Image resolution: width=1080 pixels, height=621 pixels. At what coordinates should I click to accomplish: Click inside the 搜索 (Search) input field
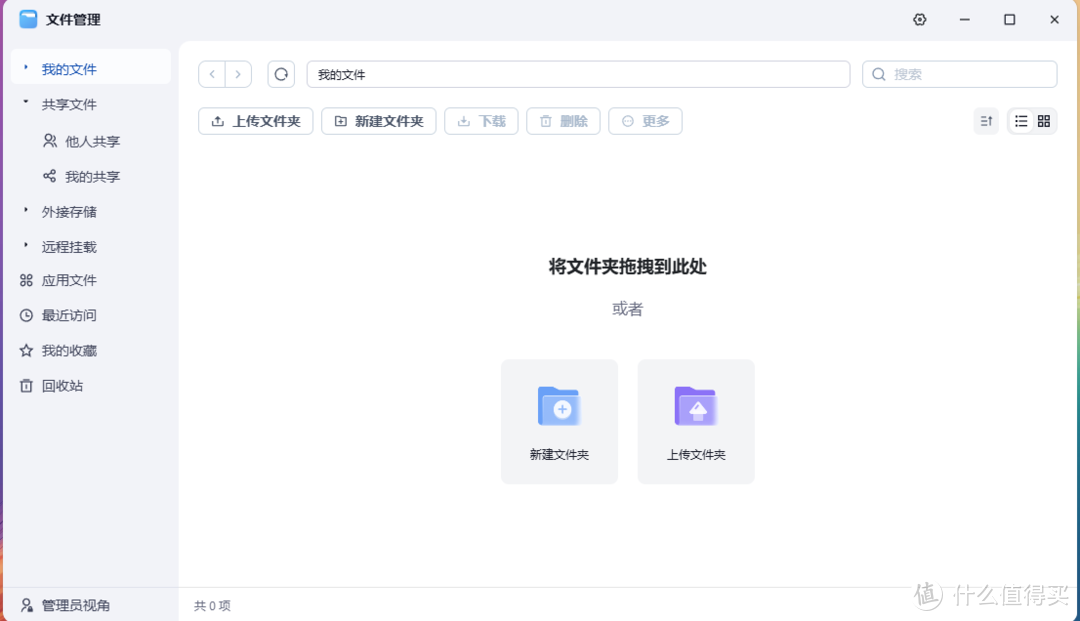click(960, 74)
